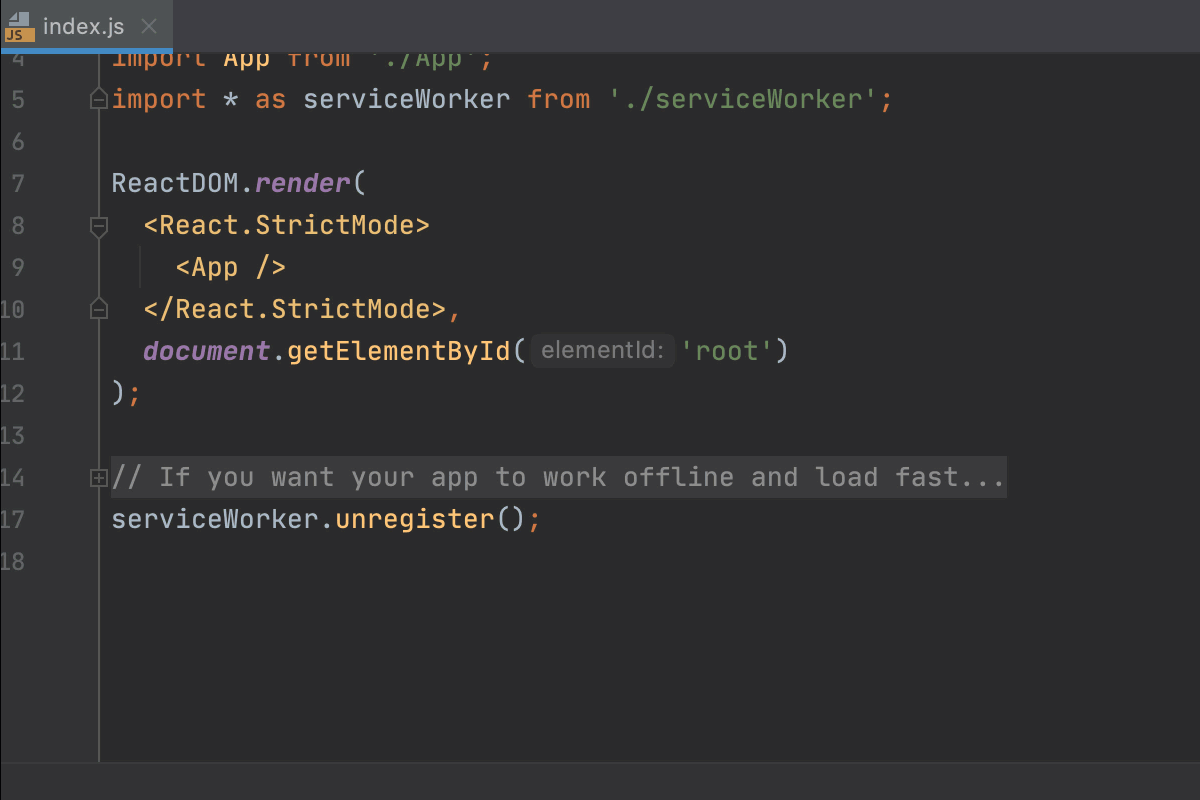Image resolution: width=1200 pixels, height=800 pixels.
Task: Click the expand plus icon at line 14
Action: [x=98, y=477]
